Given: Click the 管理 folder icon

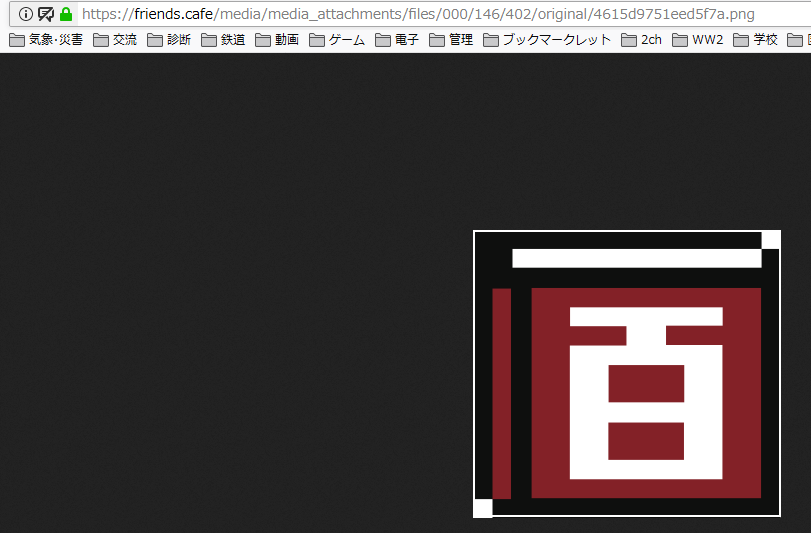Looking at the screenshot, I should point(437,40).
